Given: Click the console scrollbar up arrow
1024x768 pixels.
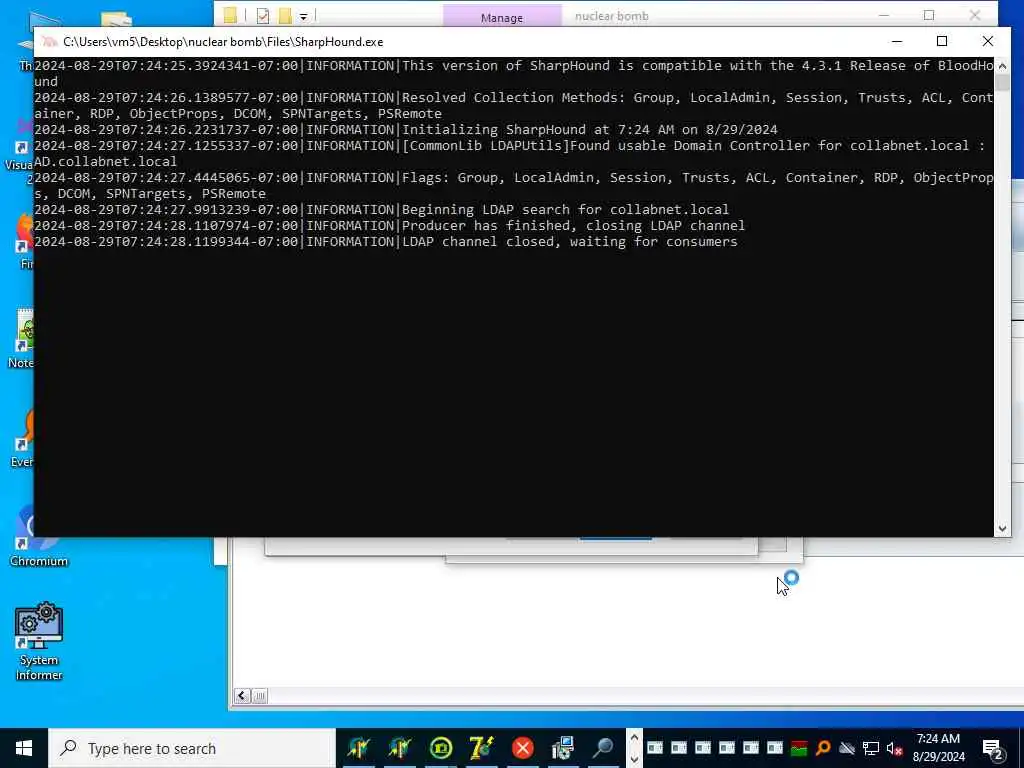Looking at the screenshot, I should pos(1002,66).
